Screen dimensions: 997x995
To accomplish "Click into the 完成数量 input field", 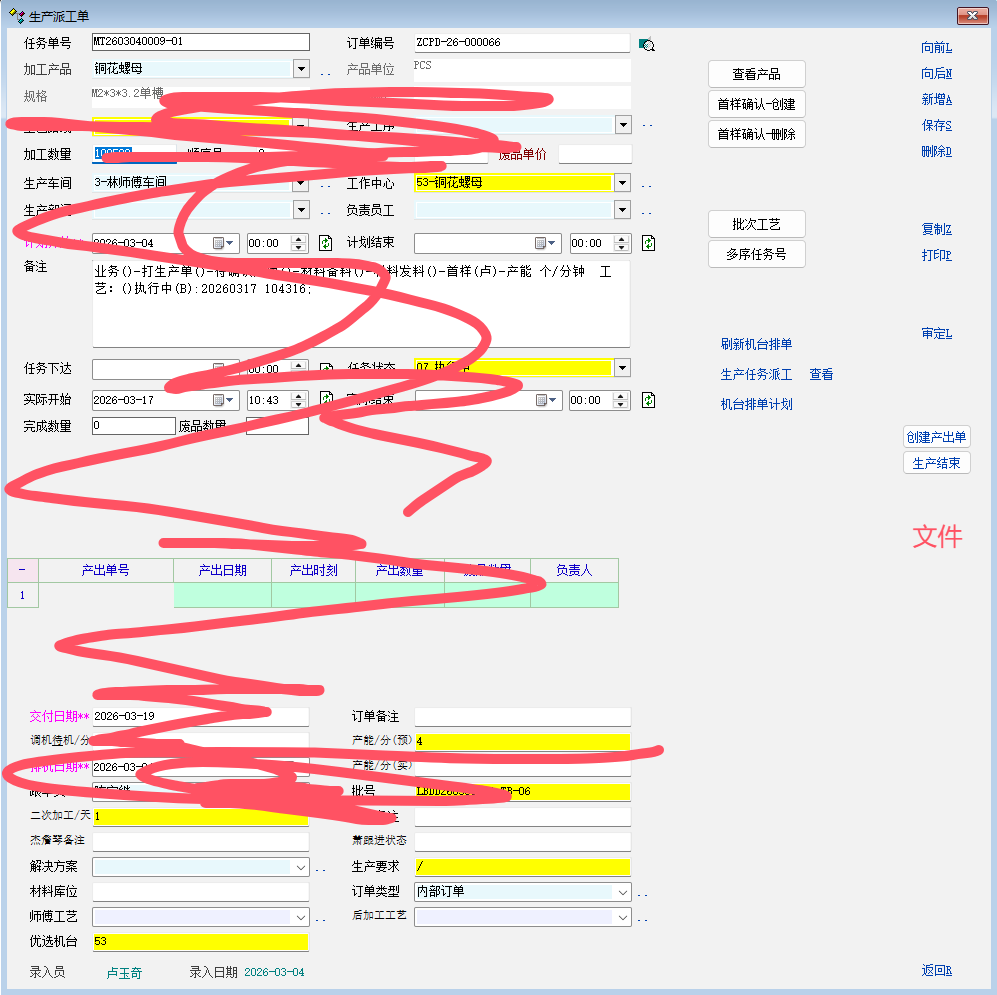I will [x=133, y=426].
